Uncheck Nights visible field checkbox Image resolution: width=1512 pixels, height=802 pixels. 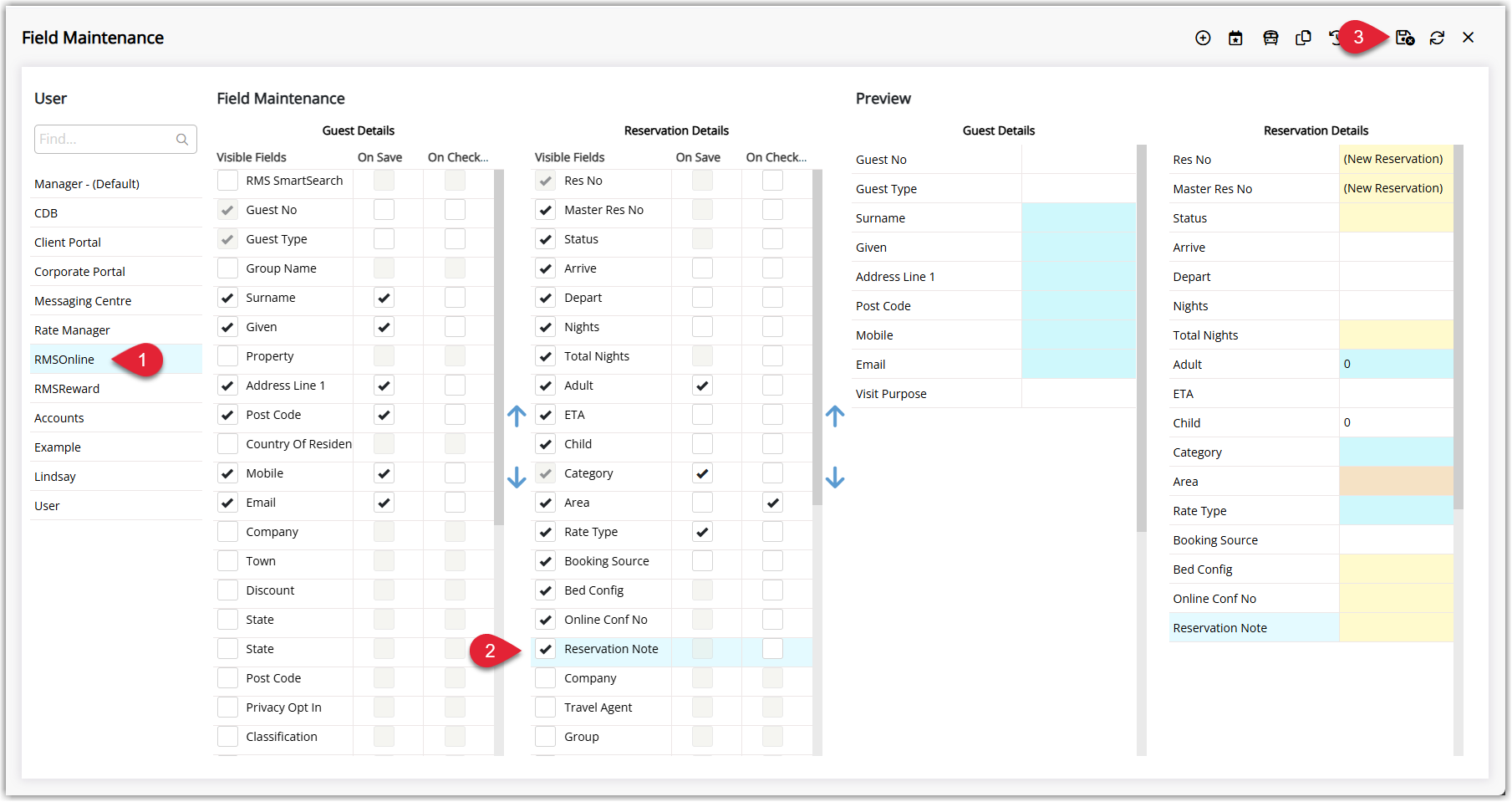[545, 327]
